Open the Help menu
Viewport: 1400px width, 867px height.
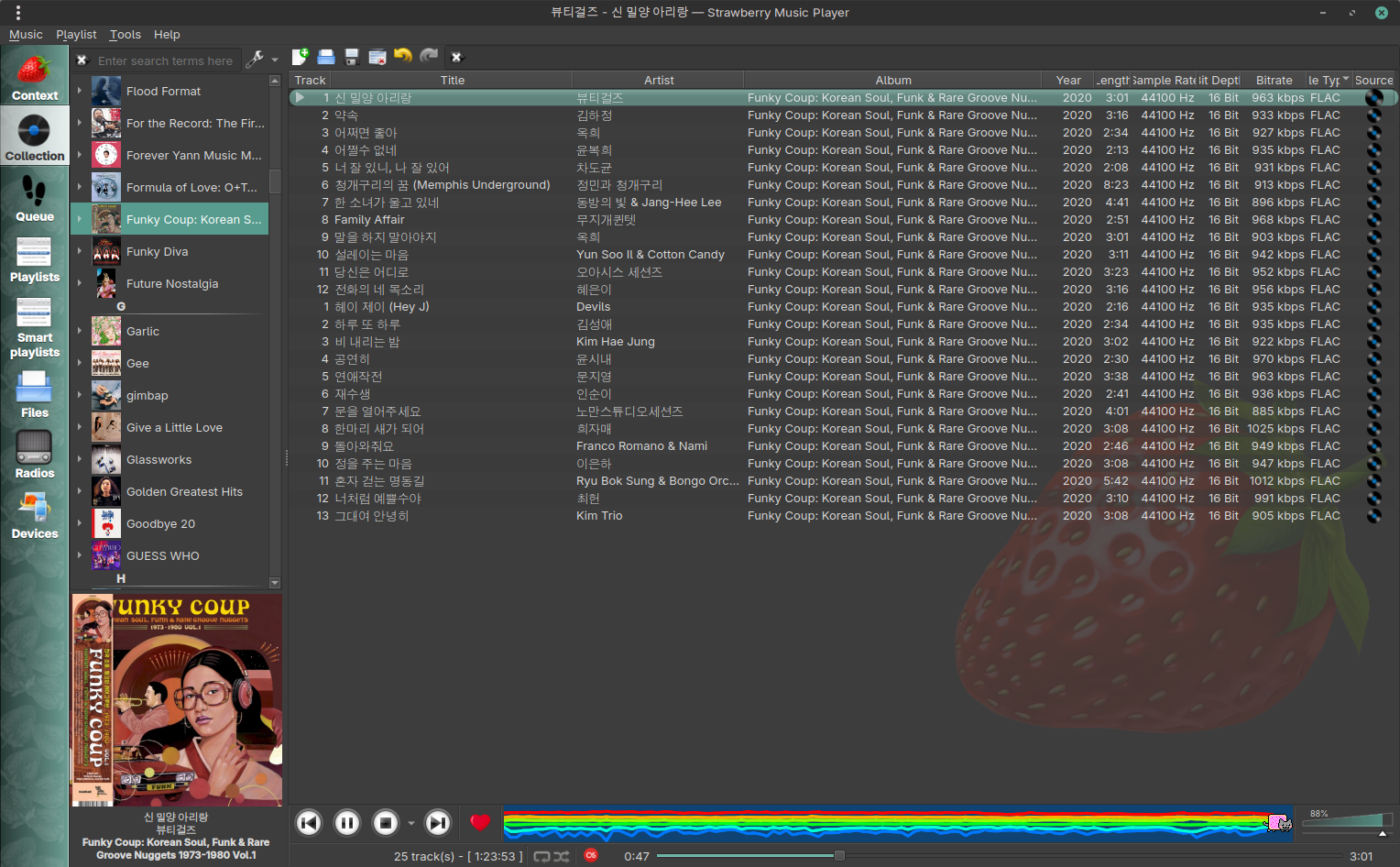[x=167, y=35]
